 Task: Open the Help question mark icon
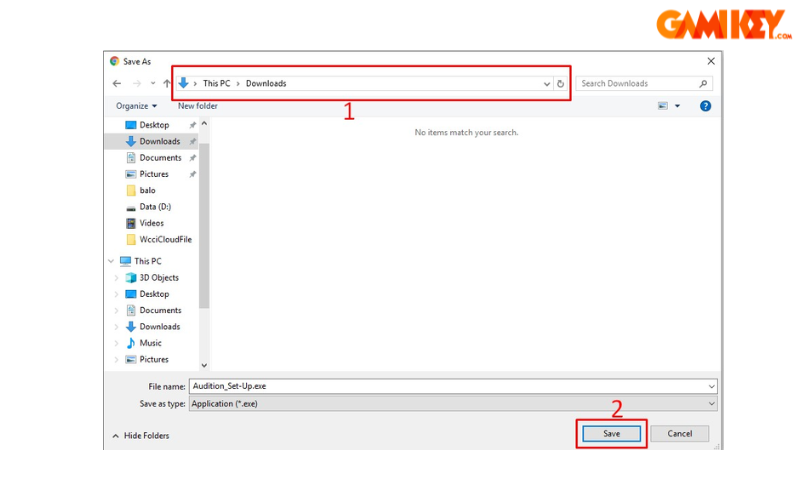click(x=705, y=106)
